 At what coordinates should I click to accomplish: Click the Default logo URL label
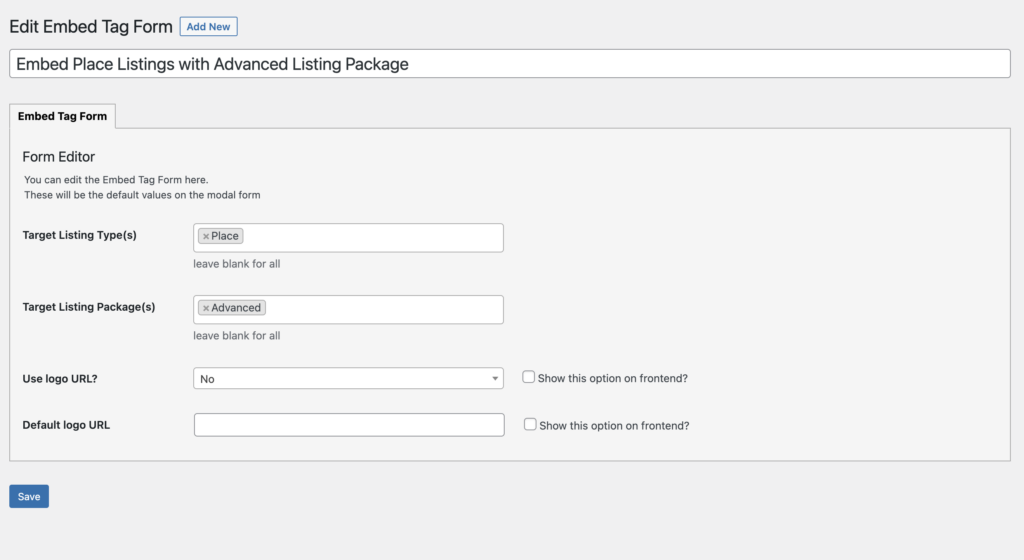point(66,425)
